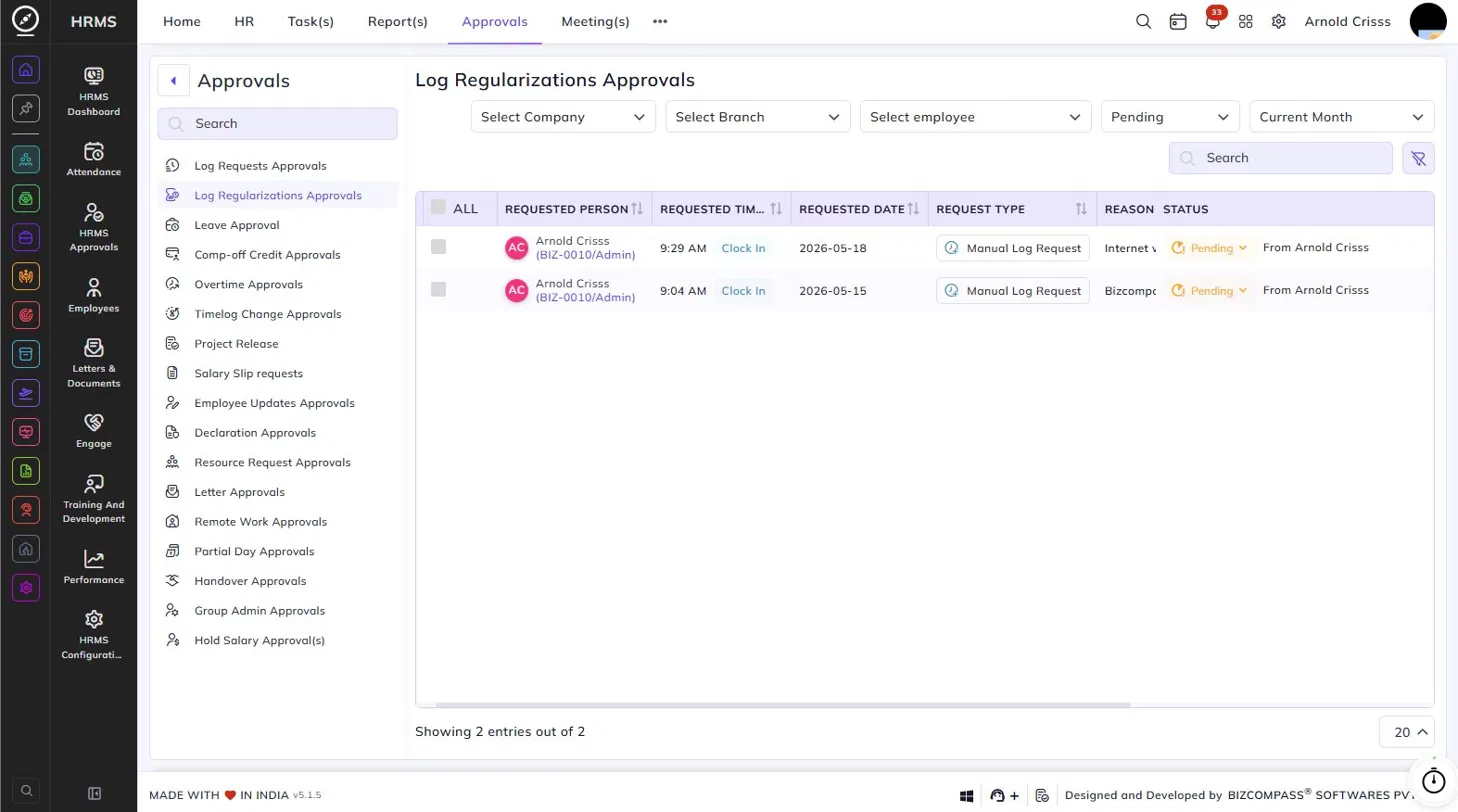The image size is (1458, 812).
Task: Click Arnold Crisss username in top bar
Action: [x=1347, y=21]
